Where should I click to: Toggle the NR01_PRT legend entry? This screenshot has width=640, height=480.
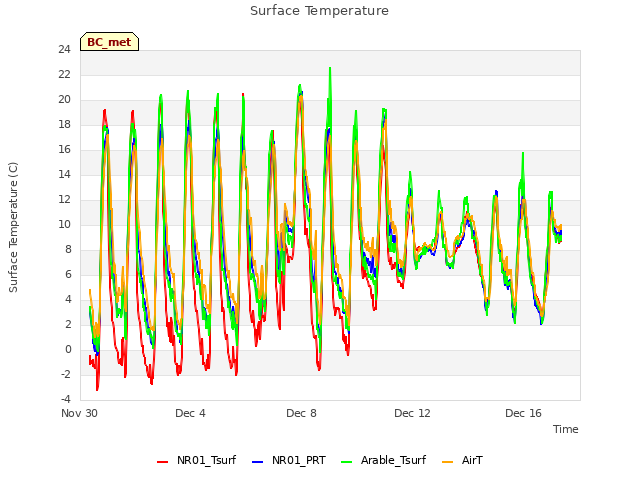(289, 460)
